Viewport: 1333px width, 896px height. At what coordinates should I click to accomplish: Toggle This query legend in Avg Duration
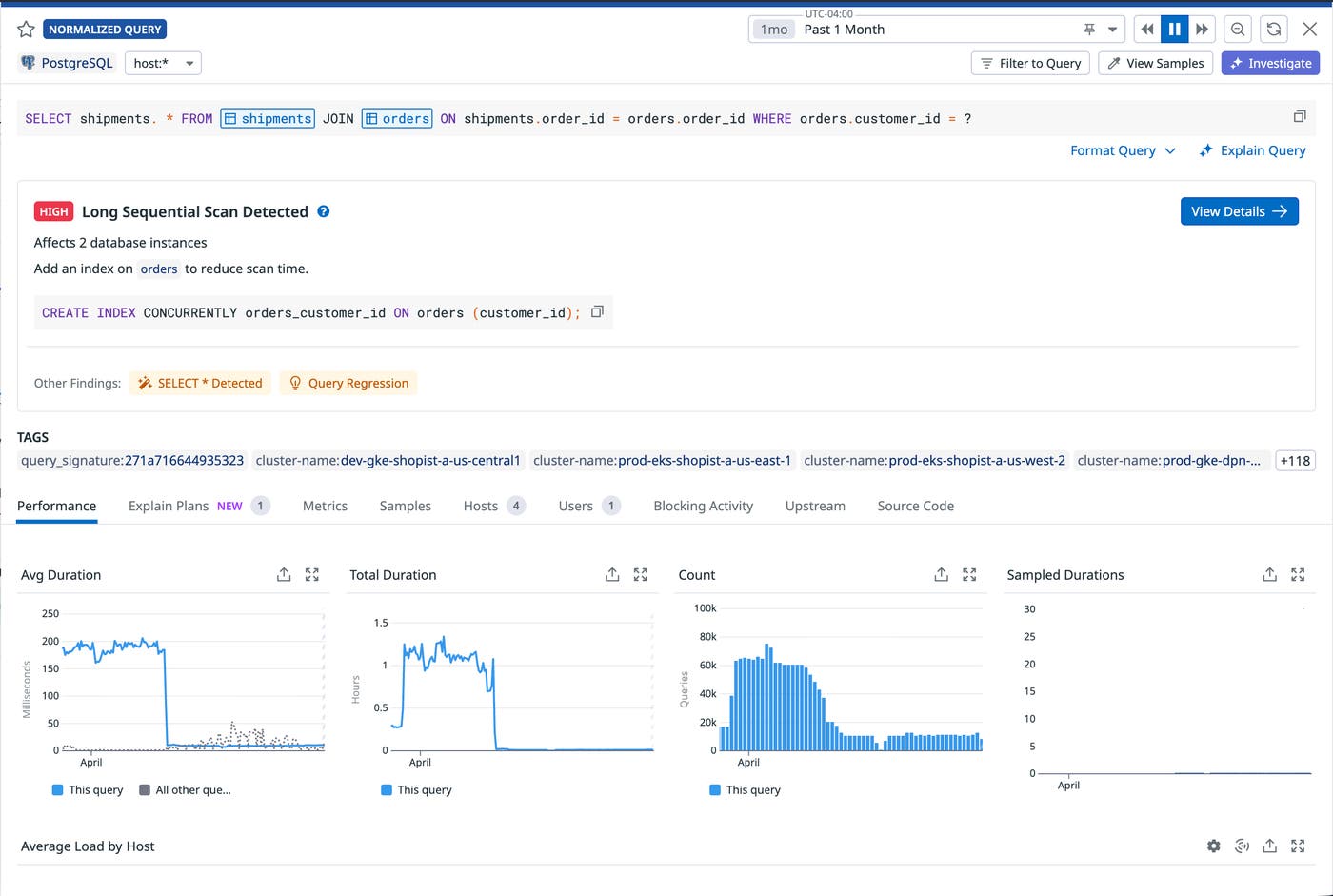coord(88,789)
